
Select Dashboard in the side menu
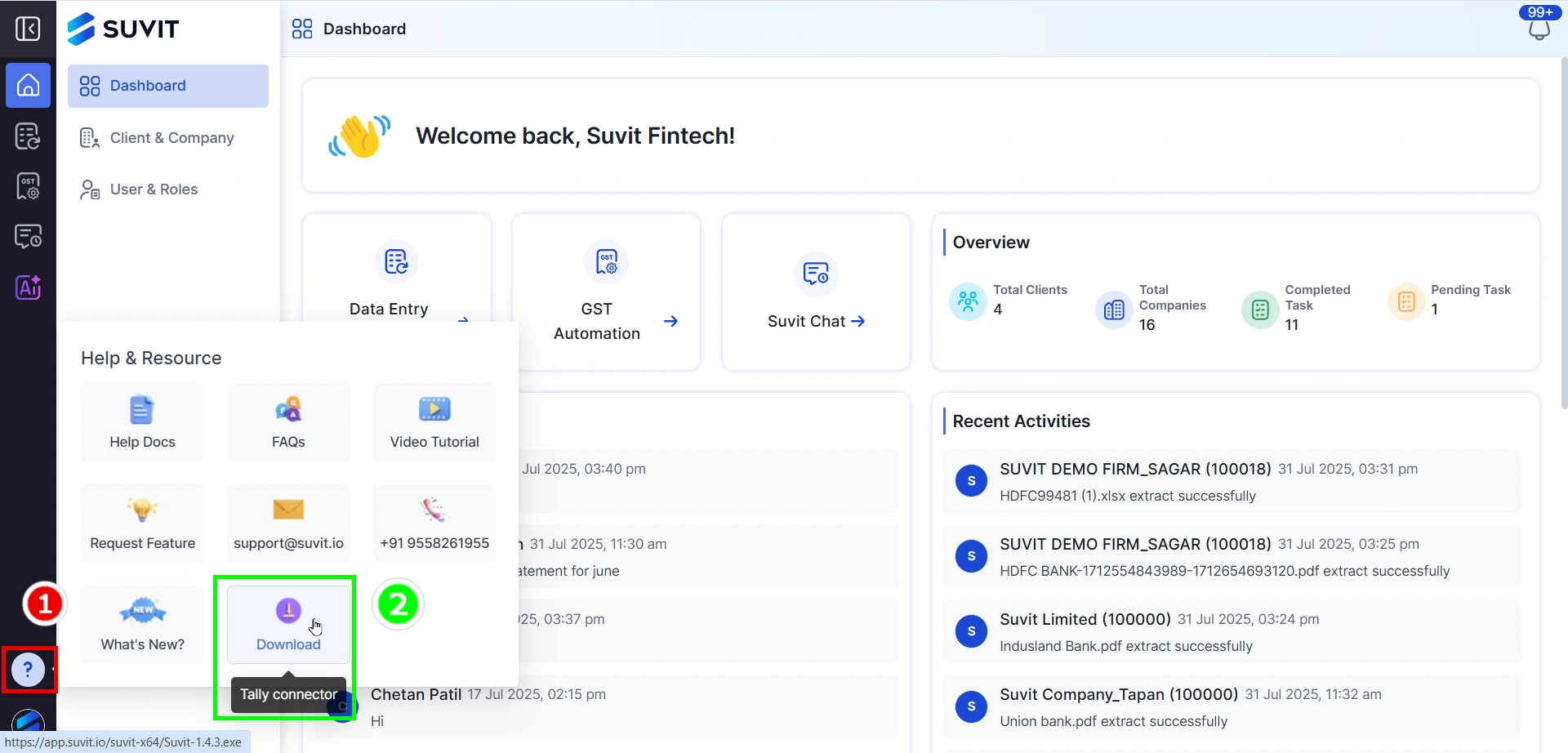click(x=167, y=86)
